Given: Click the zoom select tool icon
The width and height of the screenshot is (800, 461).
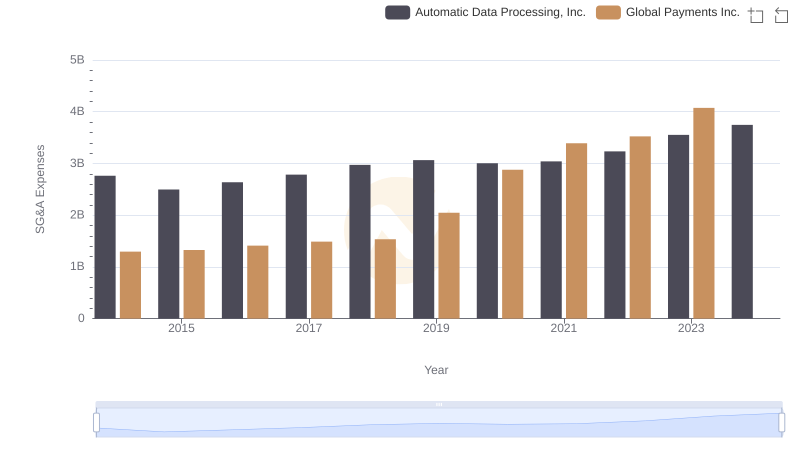Looking at the screenshot, I should tap(756, 15).
